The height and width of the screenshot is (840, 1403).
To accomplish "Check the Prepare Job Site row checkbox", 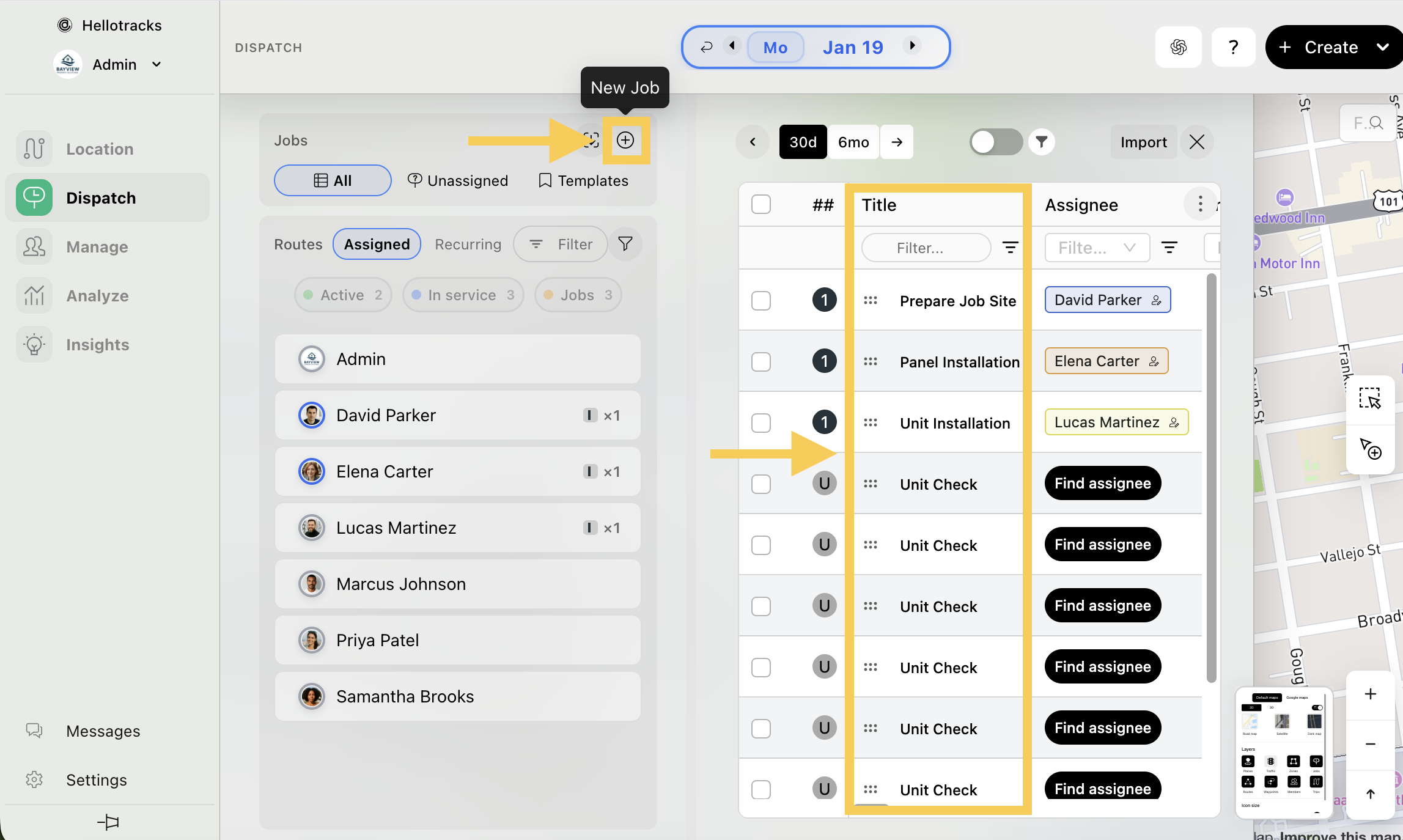I will [761, 301].
